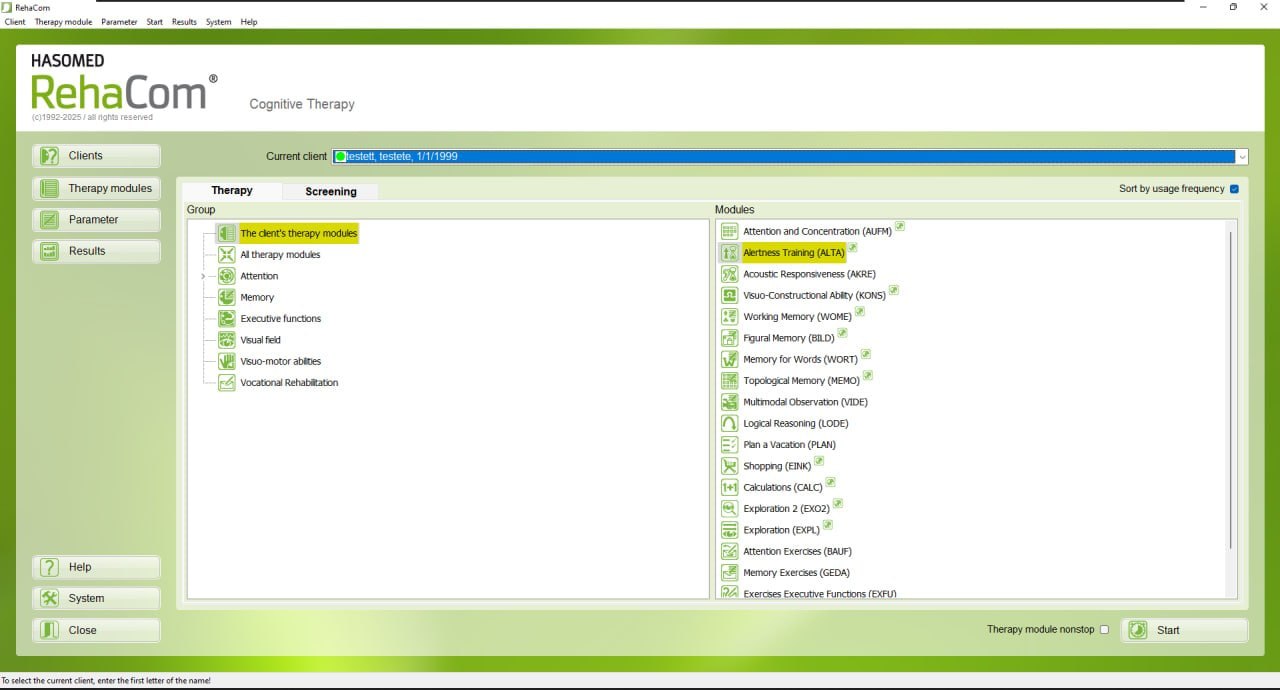Select the Topological Memory (MEMO) icon

(x=729, y=380)
